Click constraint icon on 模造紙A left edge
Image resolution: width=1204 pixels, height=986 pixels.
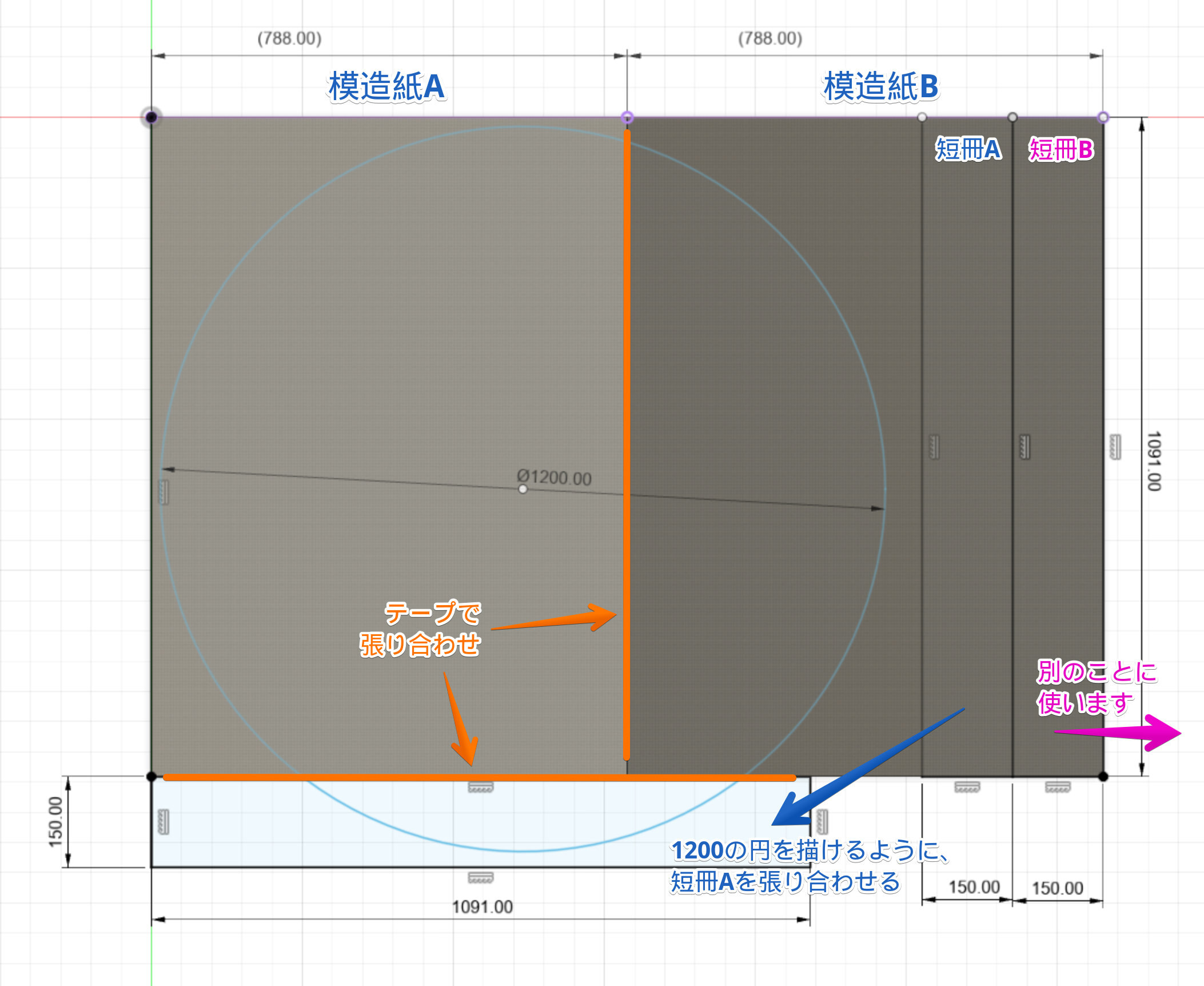(x=164, y=492)
